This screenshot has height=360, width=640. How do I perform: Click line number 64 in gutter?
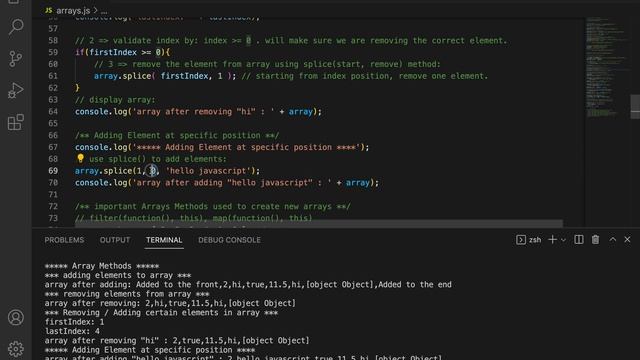[x=53, y=111]
